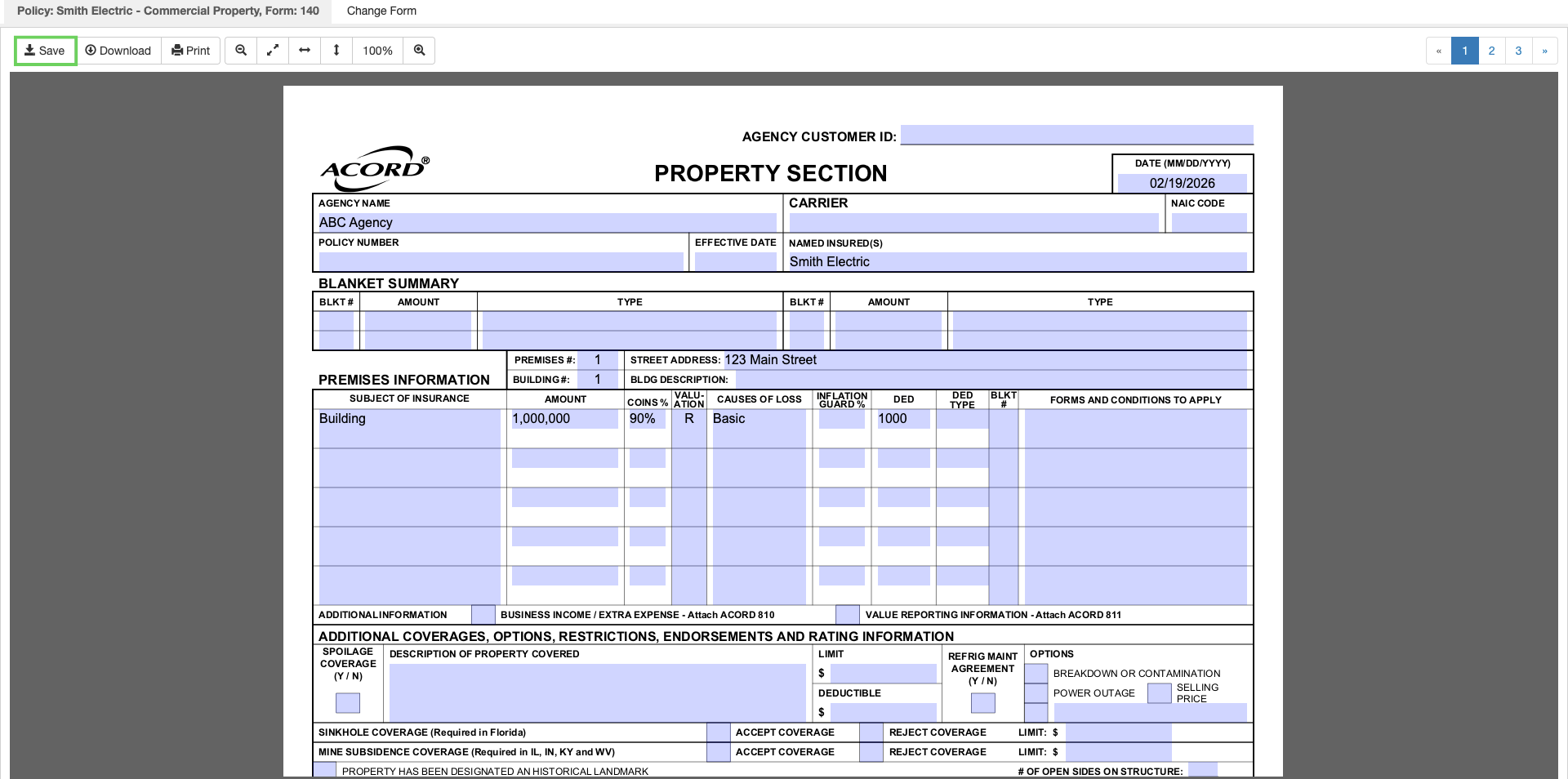Viewport: 1568px width, 779px height.
Task: Download the form
Action: [118, 51]
